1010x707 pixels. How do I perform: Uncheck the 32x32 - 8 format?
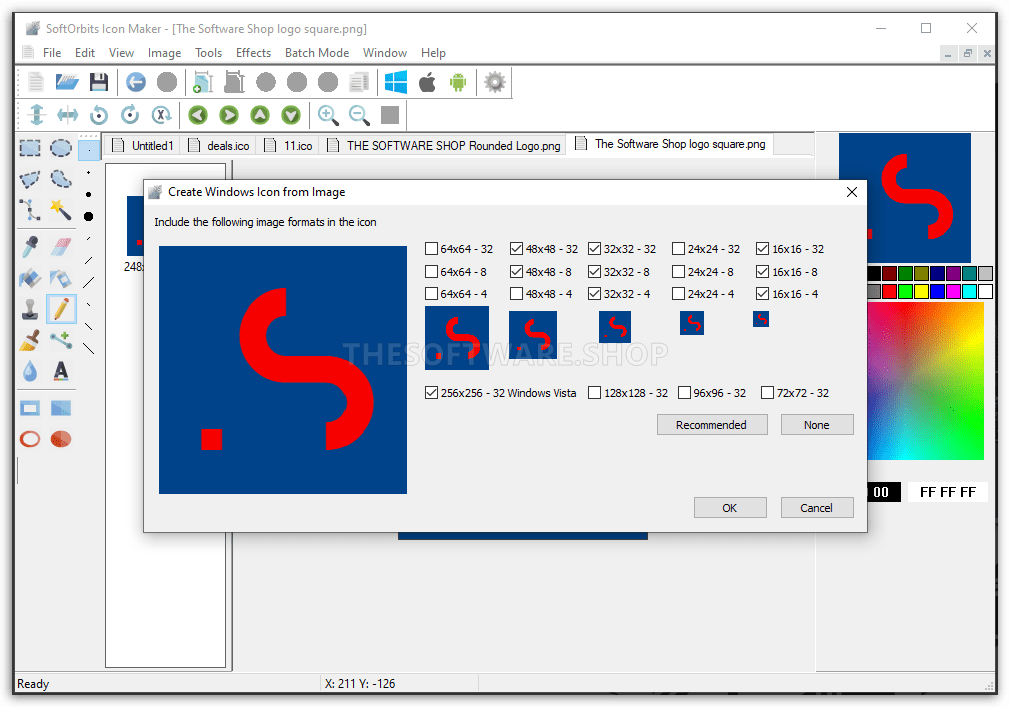pyautogui.click(x=595, y=272)
